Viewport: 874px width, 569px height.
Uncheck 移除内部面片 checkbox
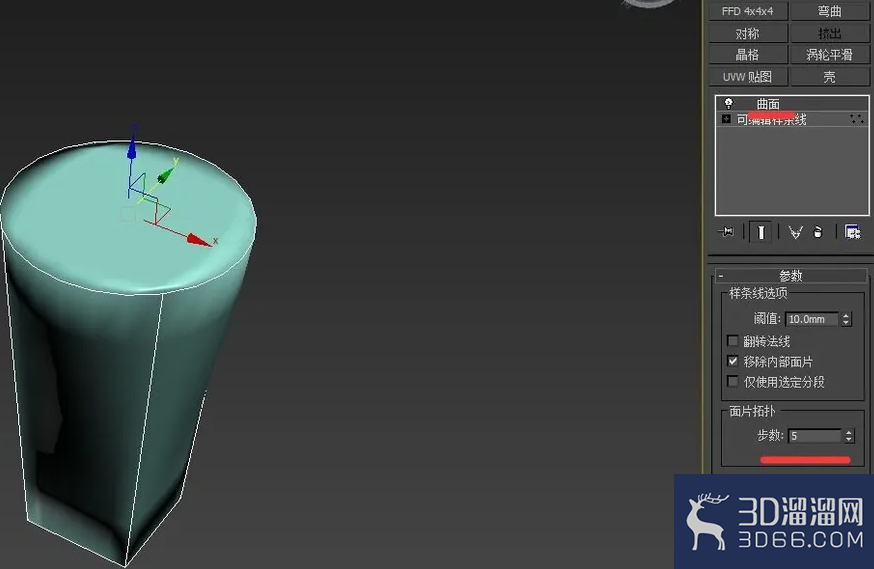(733, 361)
